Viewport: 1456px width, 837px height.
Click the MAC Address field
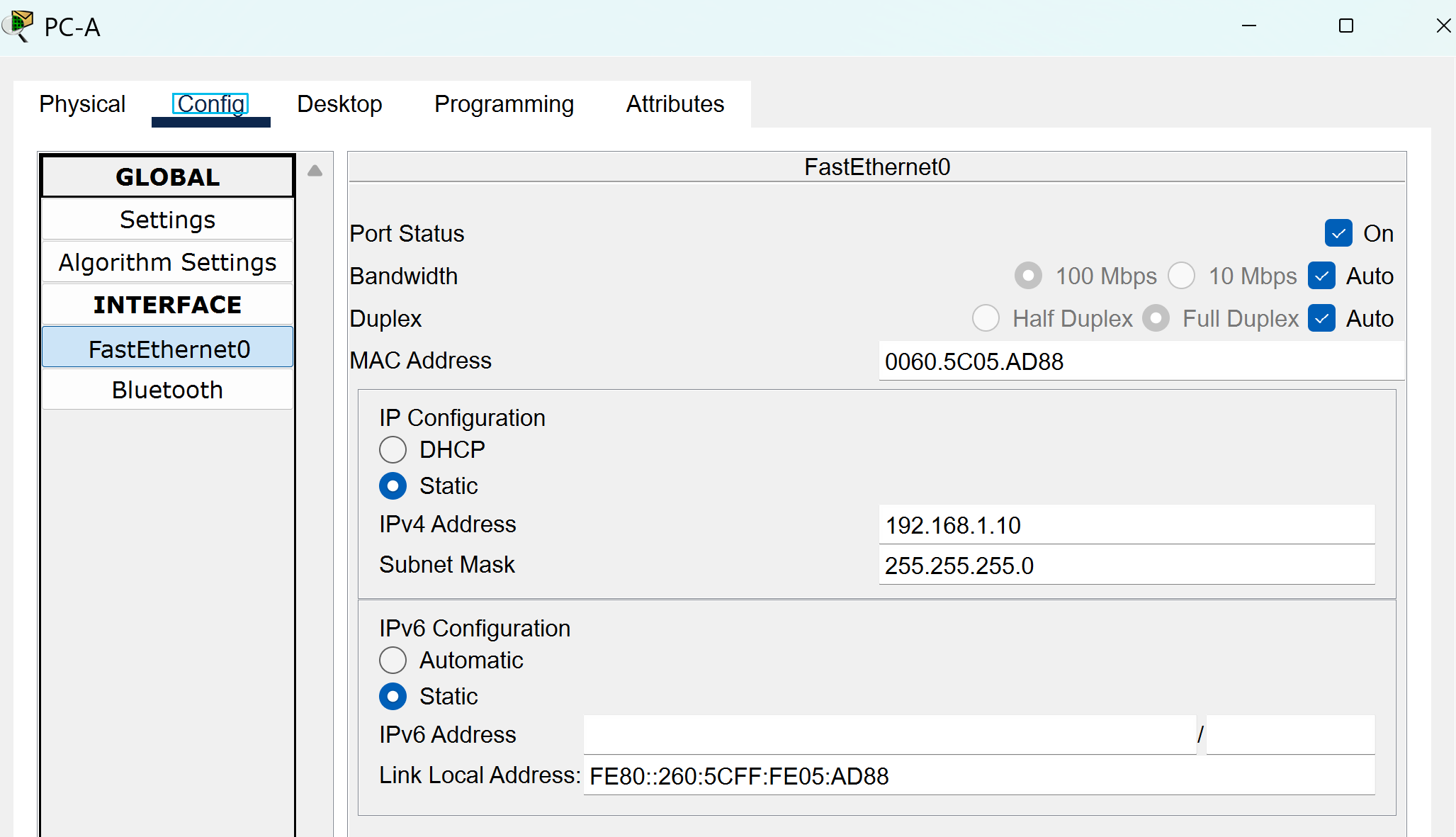[x=1140, y=361]
